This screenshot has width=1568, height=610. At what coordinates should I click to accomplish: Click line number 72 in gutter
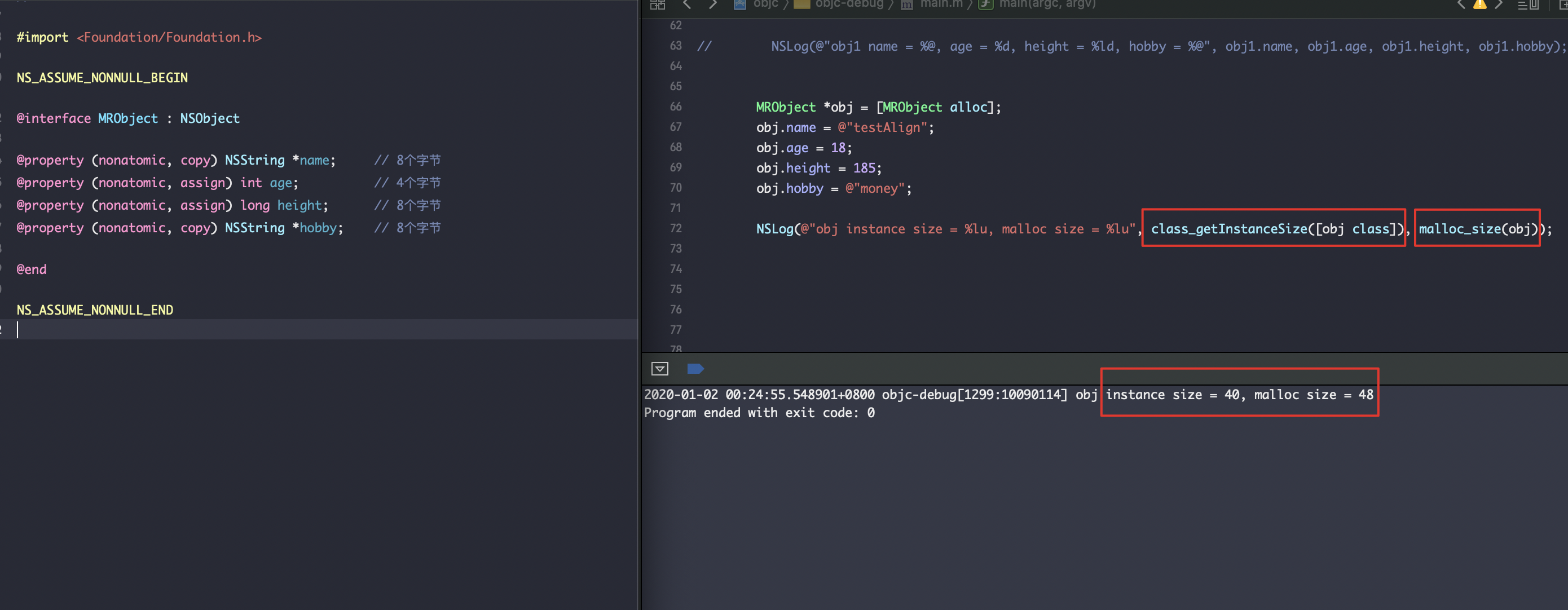[676, 228]
